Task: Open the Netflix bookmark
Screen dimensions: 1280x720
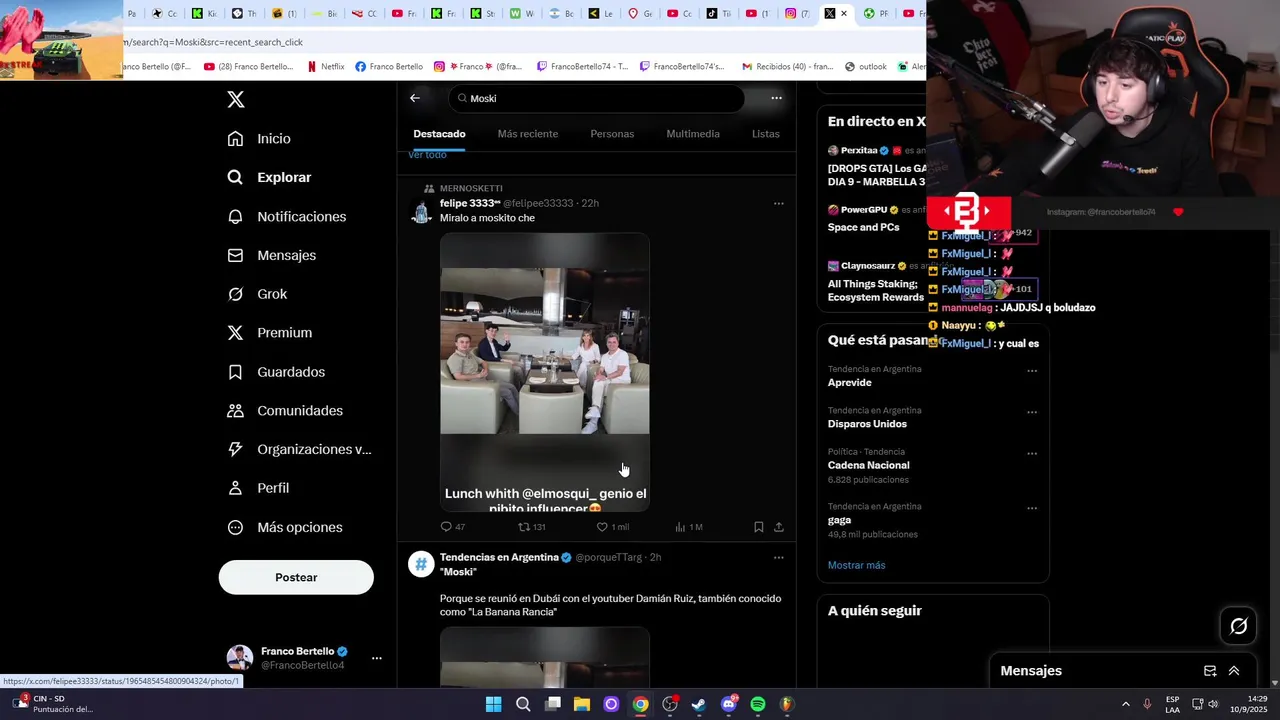Action: click(x=326, y=67)
